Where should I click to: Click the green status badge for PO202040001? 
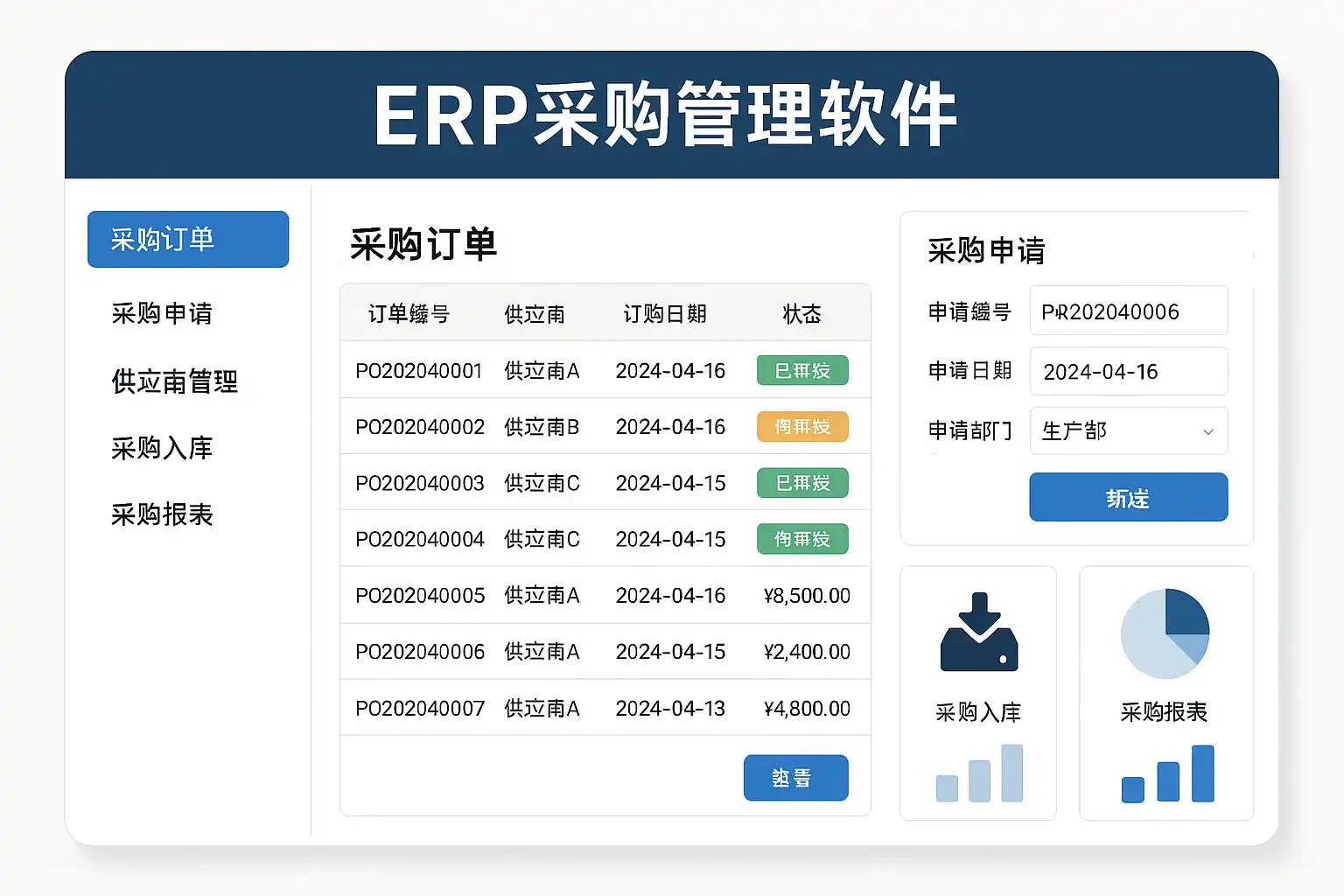point(802,371)
